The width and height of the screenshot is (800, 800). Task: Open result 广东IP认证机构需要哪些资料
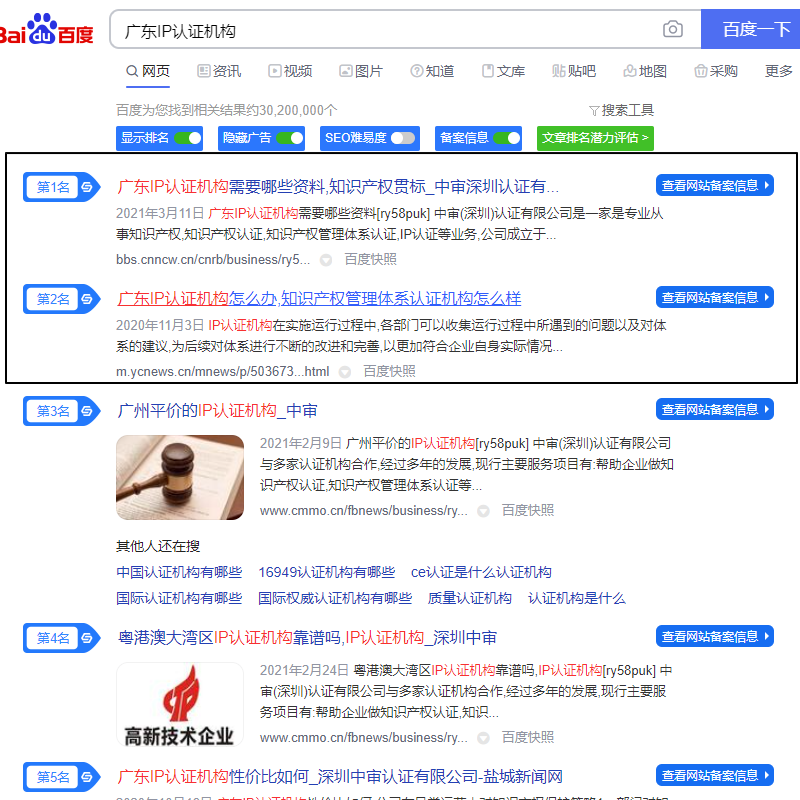pyautogui.click(x=338, y=187)
